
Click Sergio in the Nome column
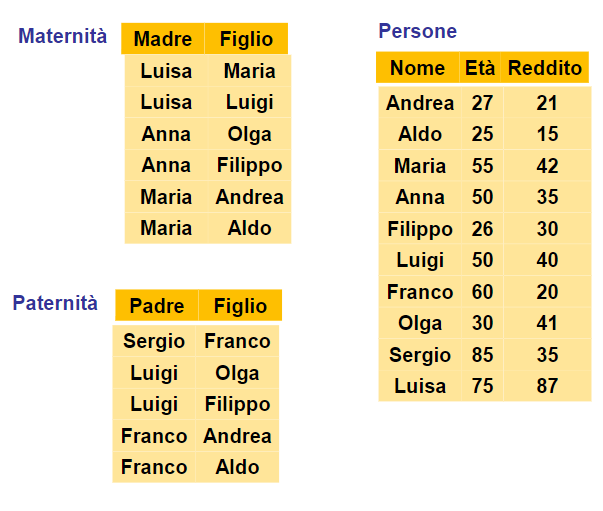pyautogui.click(x=420, y=355)
